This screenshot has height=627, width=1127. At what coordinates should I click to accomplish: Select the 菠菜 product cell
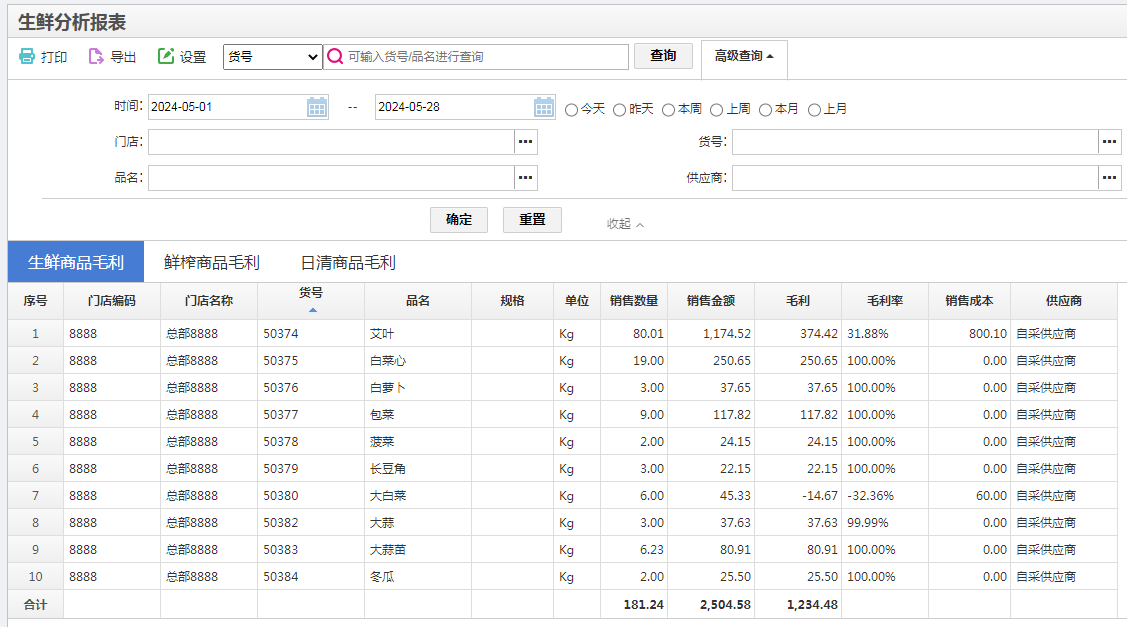[418, 441]
